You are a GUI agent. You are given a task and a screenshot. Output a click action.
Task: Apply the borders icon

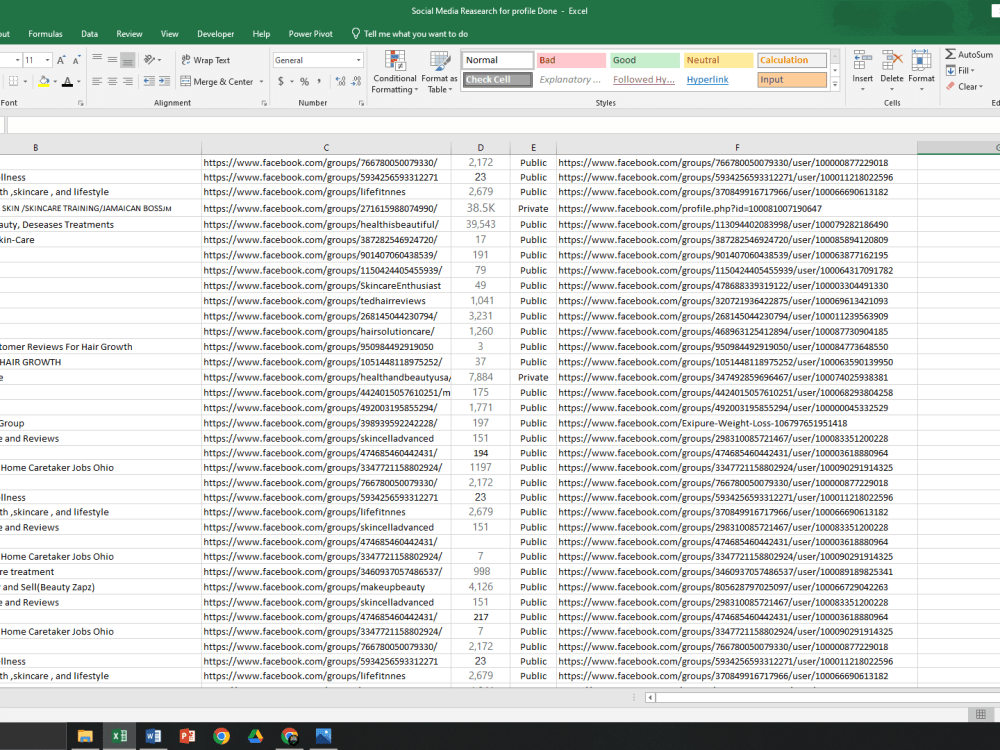(x=13, y=82)
